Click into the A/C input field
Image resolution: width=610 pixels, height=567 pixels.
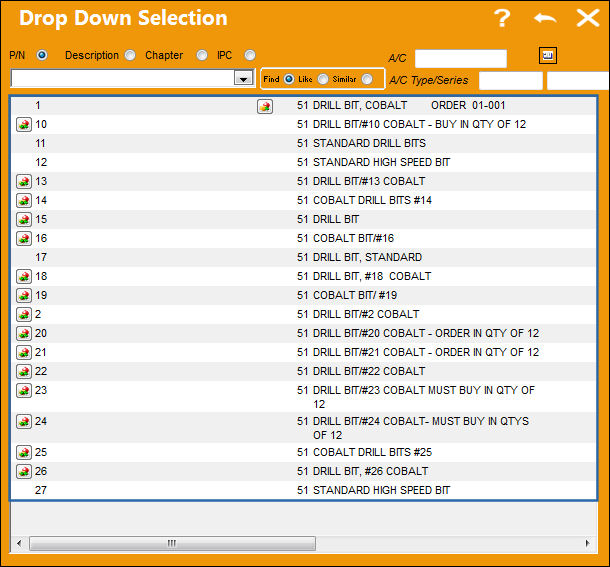(461, 58)
